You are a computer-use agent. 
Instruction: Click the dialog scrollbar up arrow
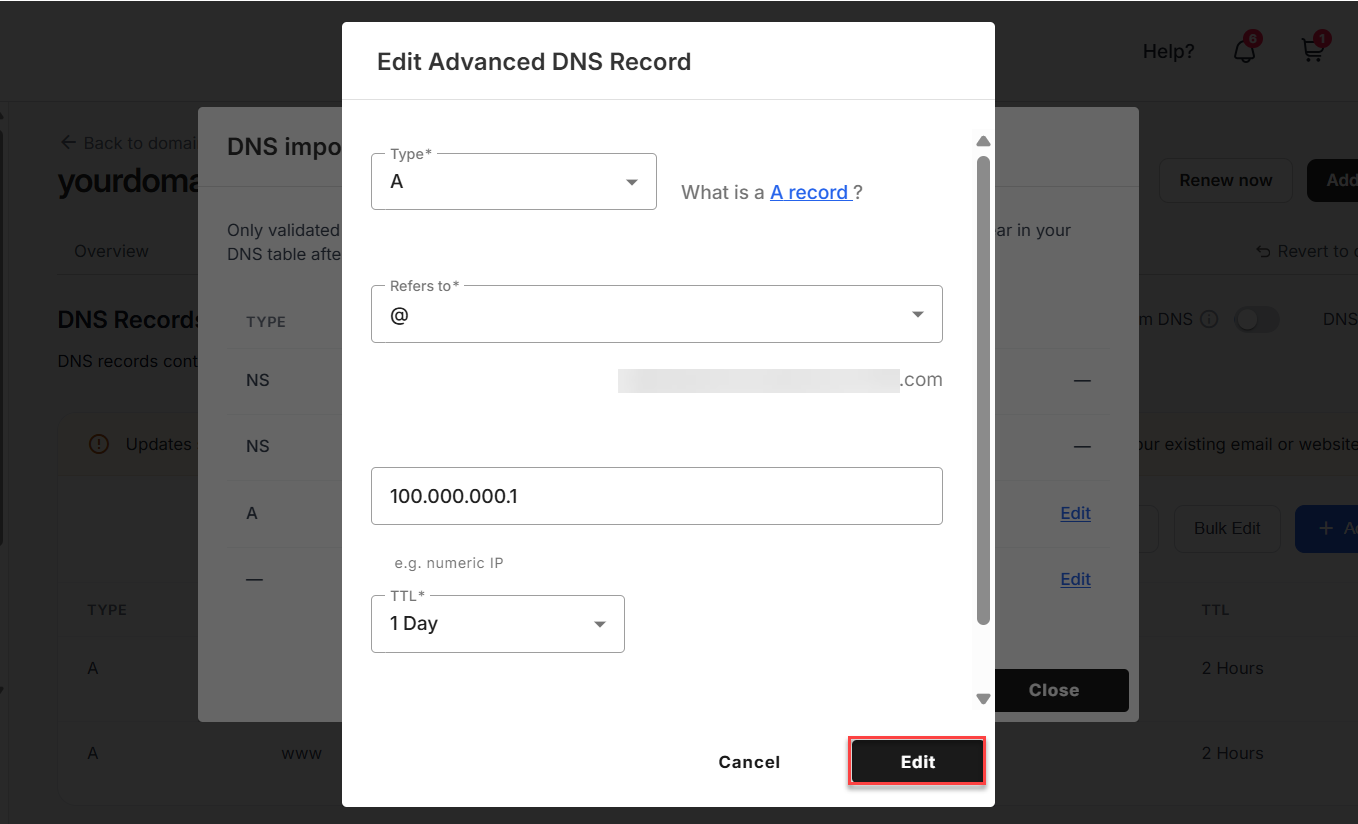[983, 141]
